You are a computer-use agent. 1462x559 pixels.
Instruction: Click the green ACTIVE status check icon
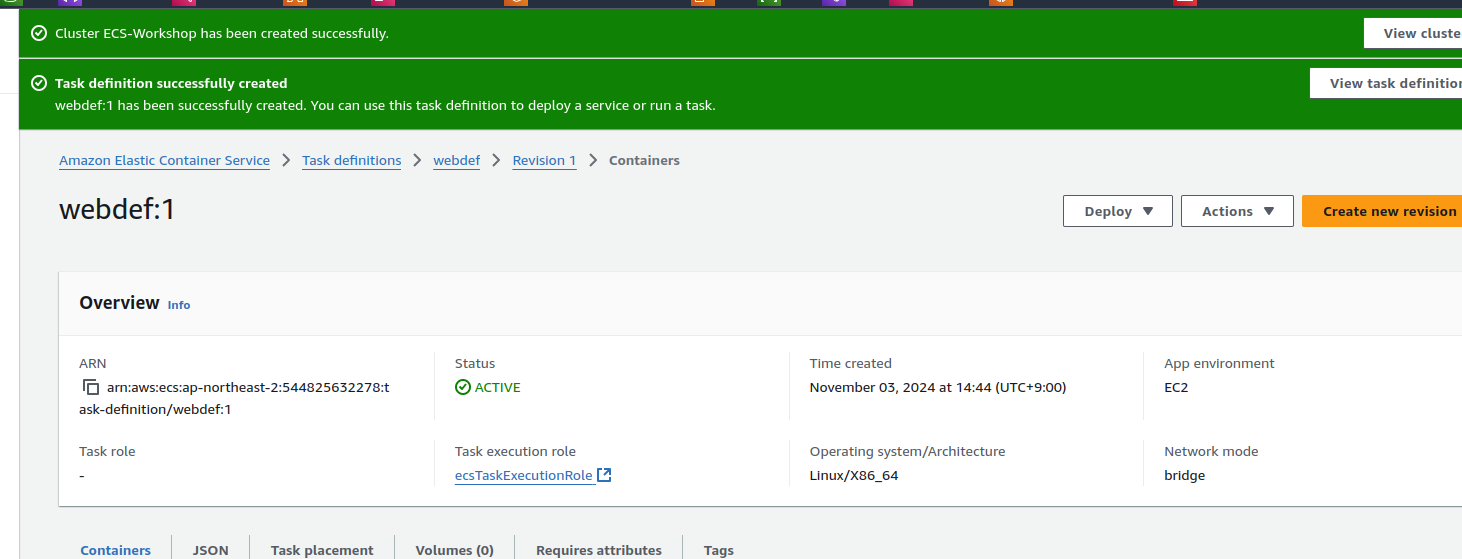(462, 387)
